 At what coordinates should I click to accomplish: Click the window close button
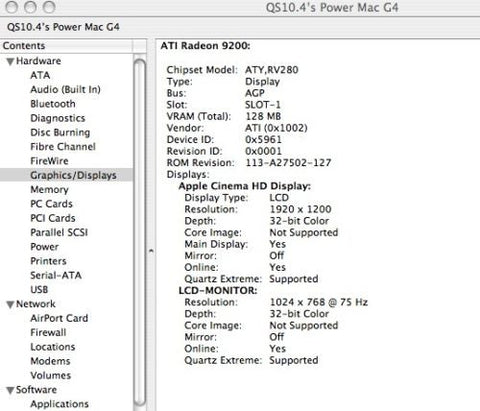click(12, 7)
